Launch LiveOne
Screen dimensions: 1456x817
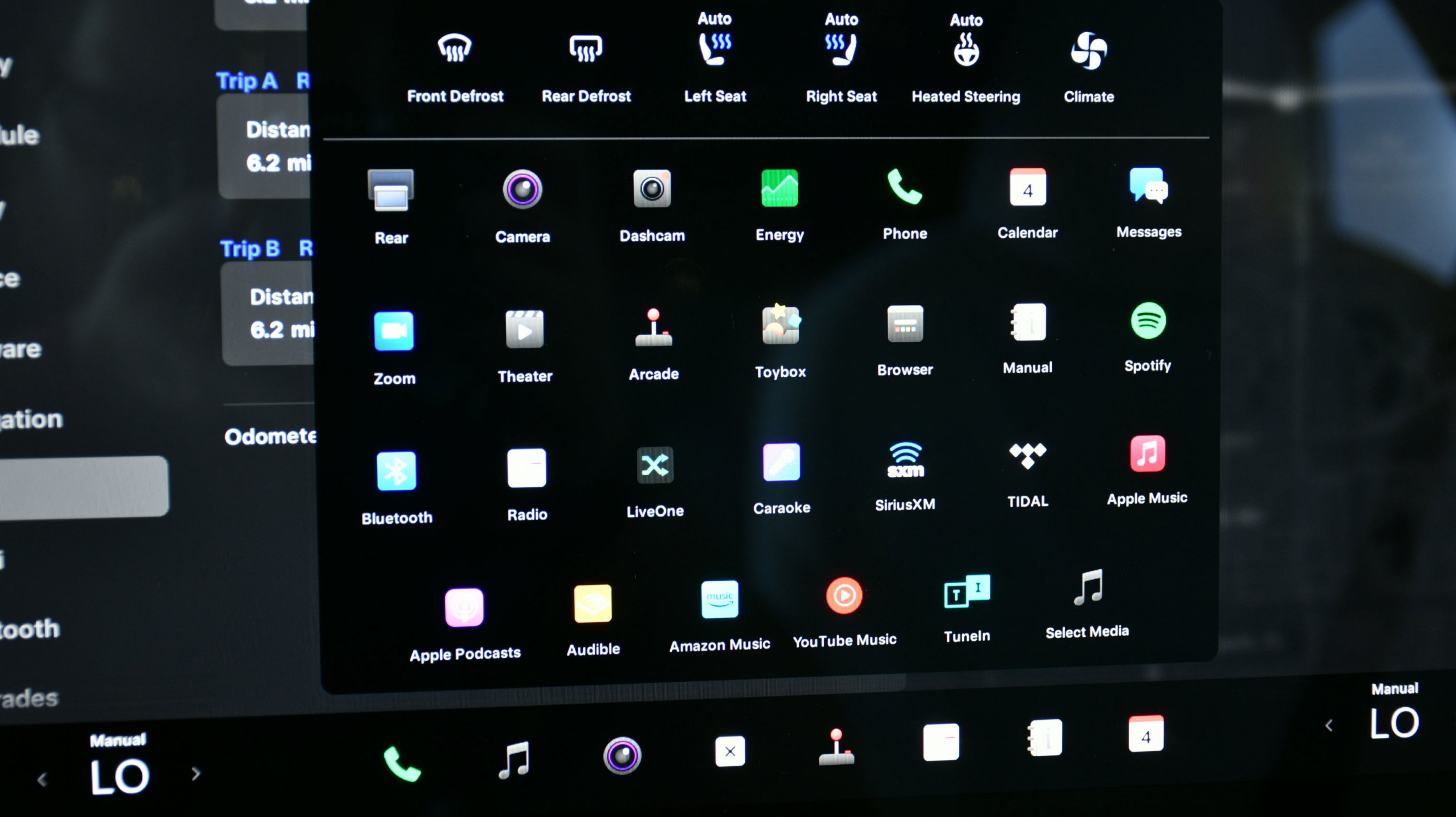655,483
